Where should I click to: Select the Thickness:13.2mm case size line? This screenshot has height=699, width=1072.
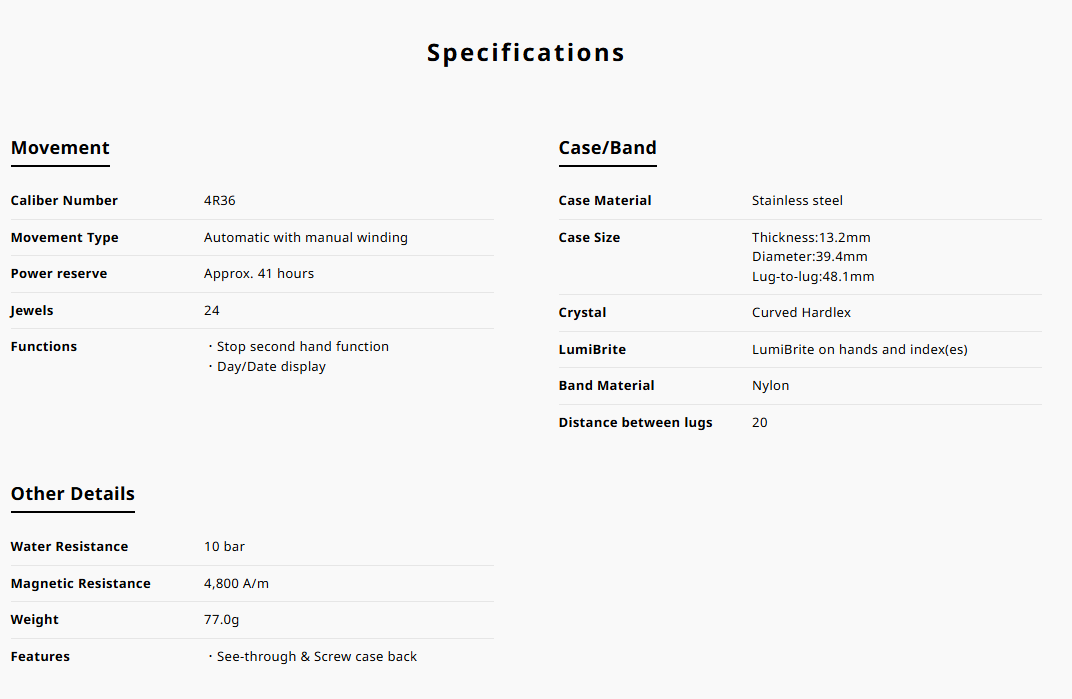tap(811, 238)
